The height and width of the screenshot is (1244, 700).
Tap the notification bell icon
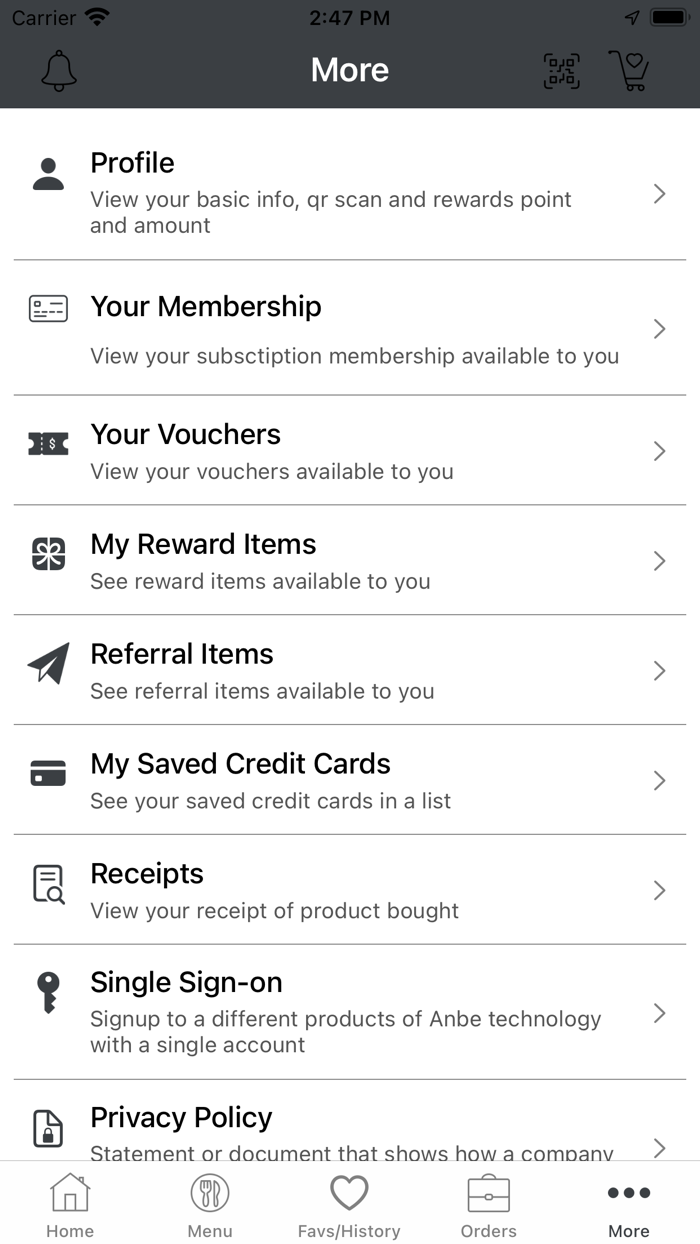[x=59, y=71]
